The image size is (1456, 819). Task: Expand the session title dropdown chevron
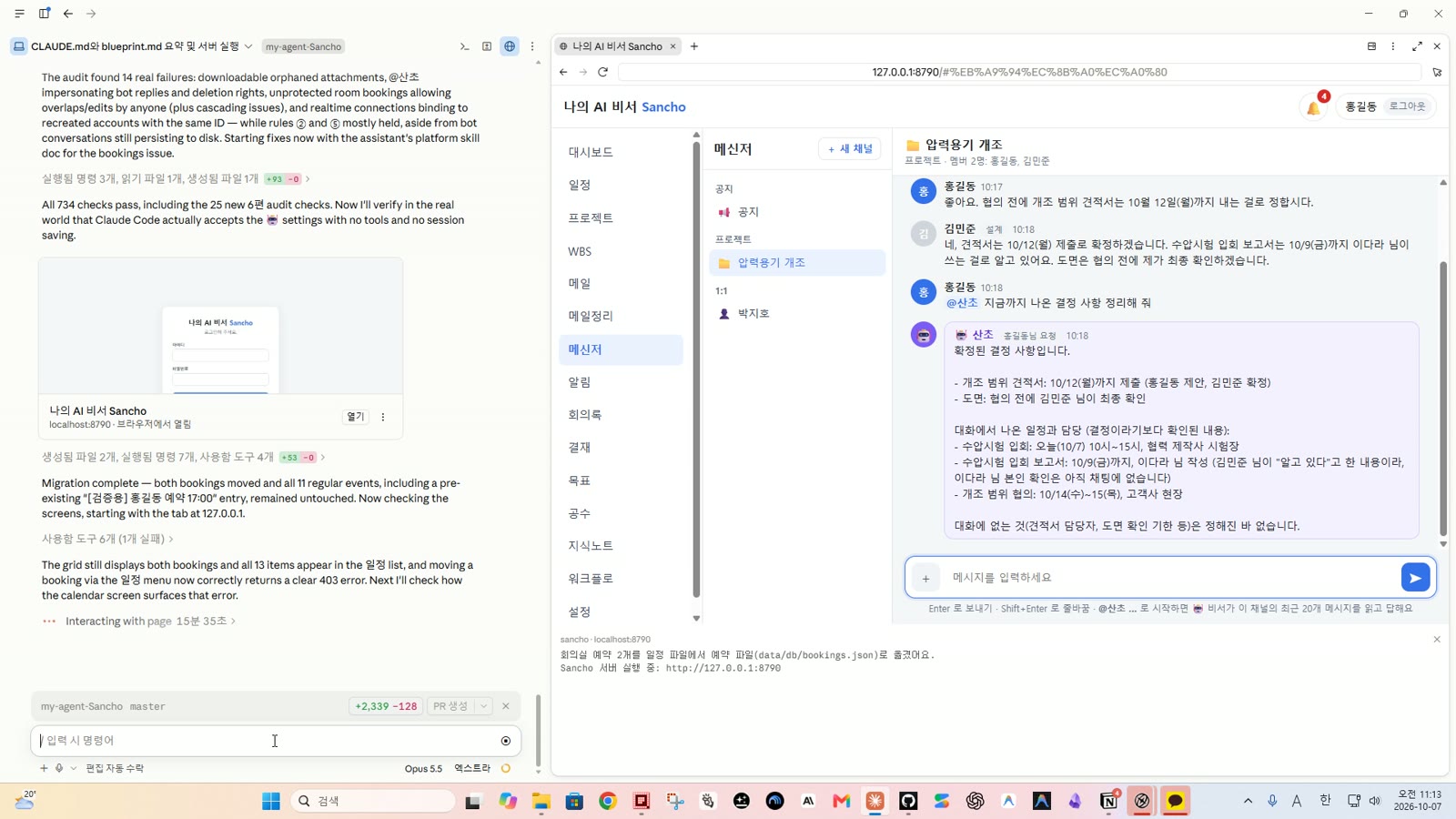click(248, 46)
